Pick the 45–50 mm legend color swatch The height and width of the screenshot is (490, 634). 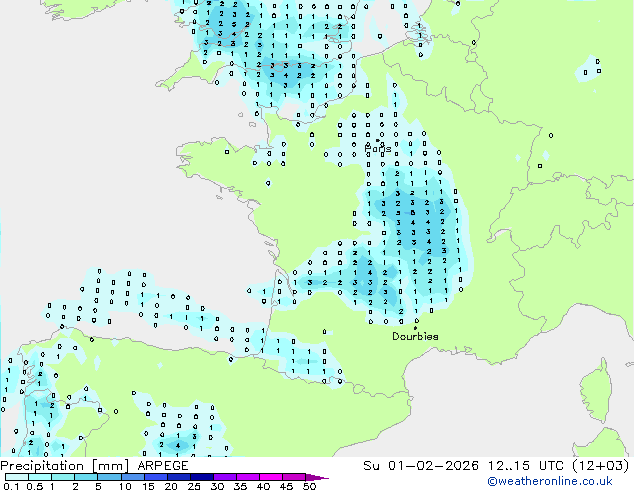294,477
